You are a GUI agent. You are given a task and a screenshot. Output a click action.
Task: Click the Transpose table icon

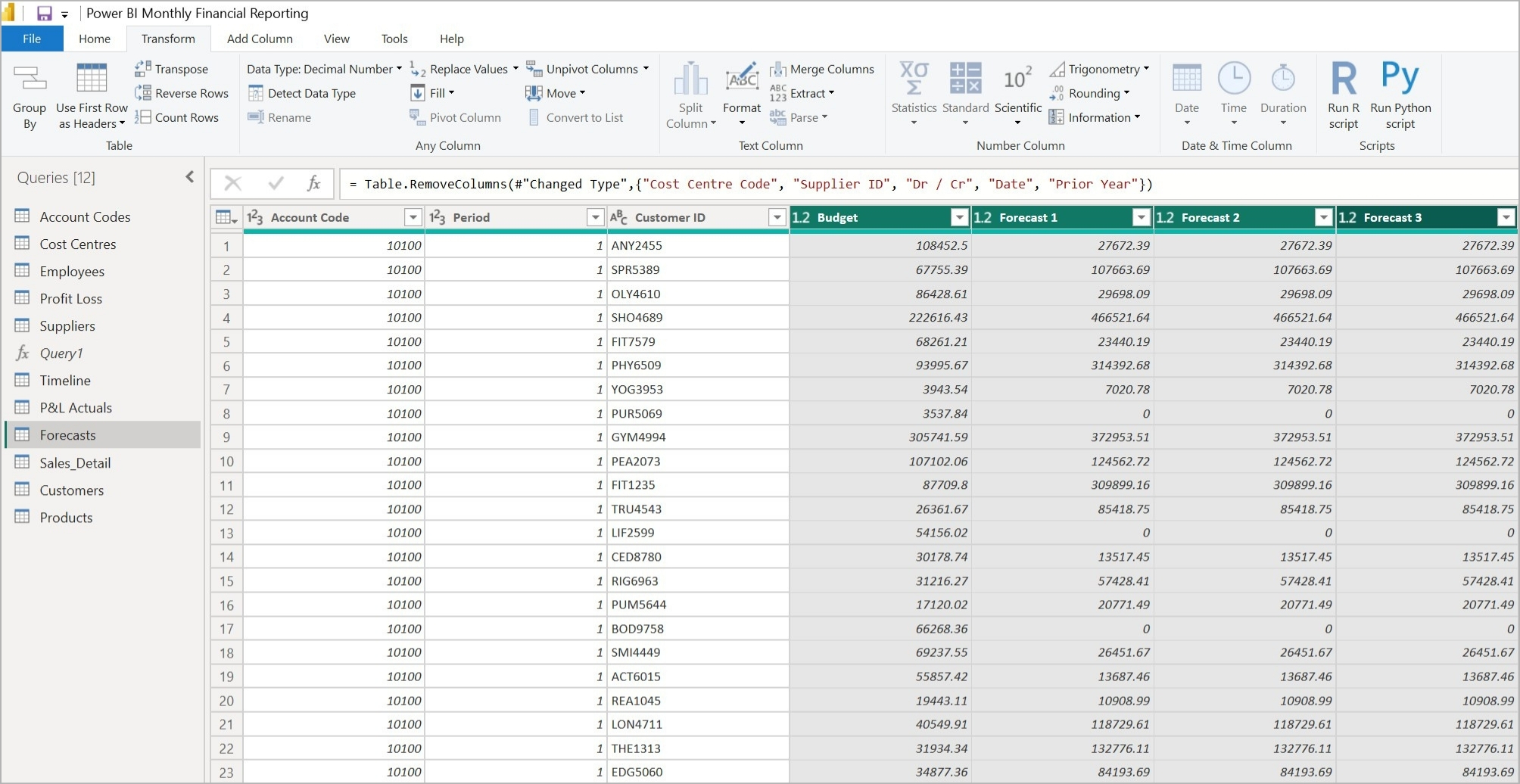[142, 69]
